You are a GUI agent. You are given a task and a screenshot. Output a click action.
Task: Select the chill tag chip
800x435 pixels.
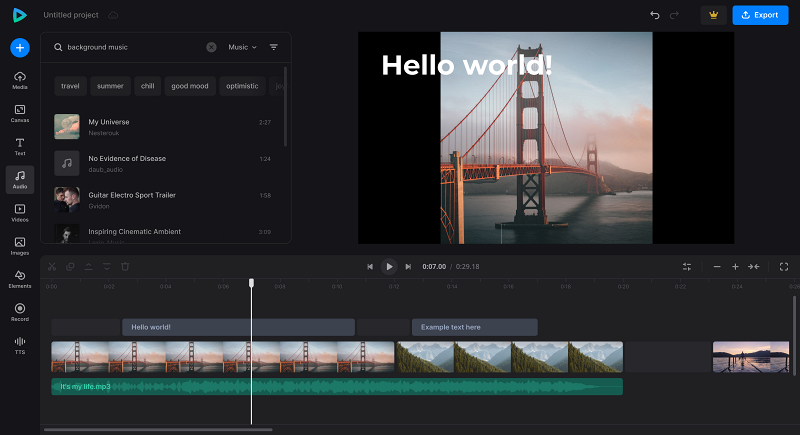pyautogui.click(x=147, y=86)
